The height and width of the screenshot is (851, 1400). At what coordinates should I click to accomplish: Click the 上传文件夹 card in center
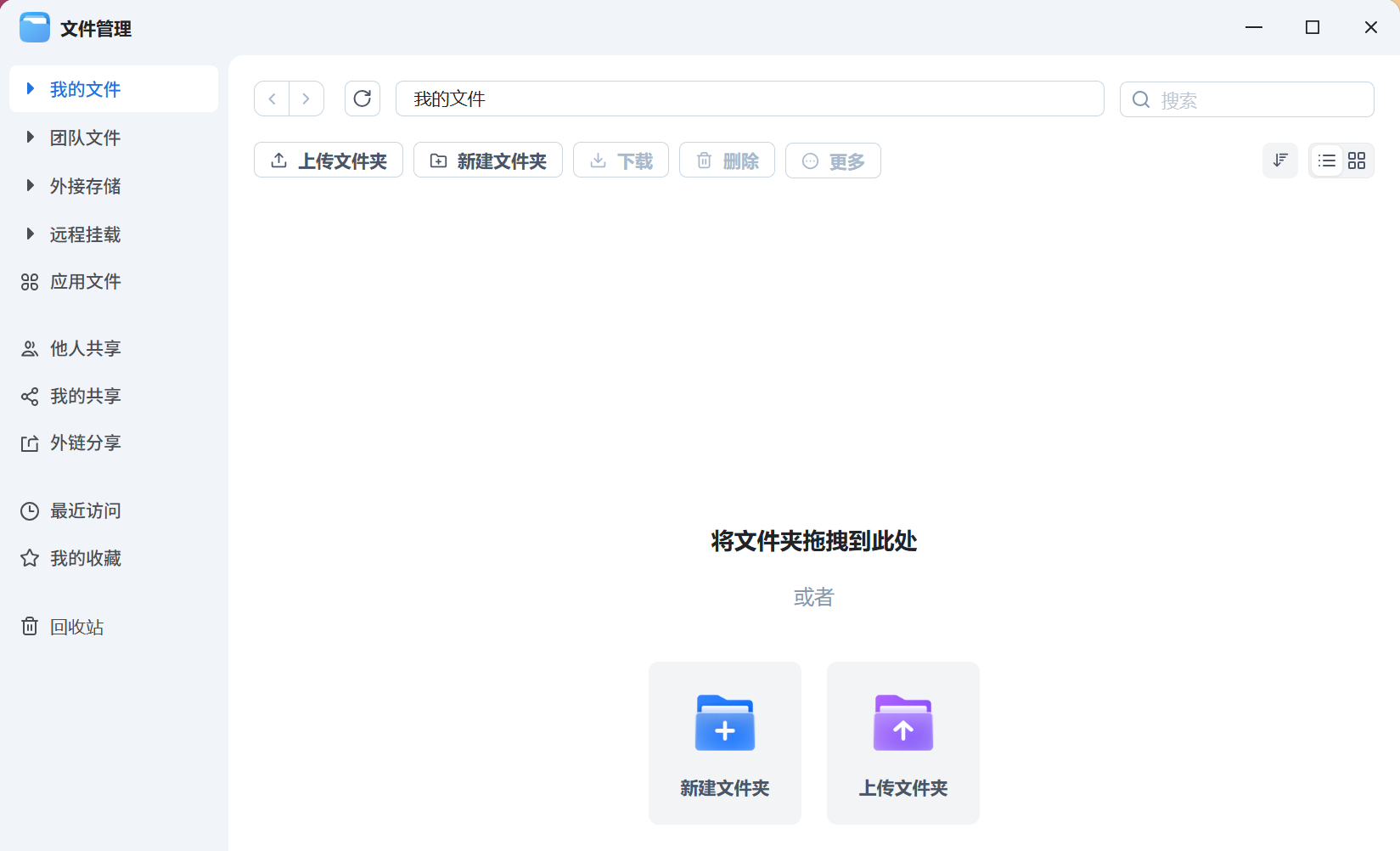tap(902, 742)
